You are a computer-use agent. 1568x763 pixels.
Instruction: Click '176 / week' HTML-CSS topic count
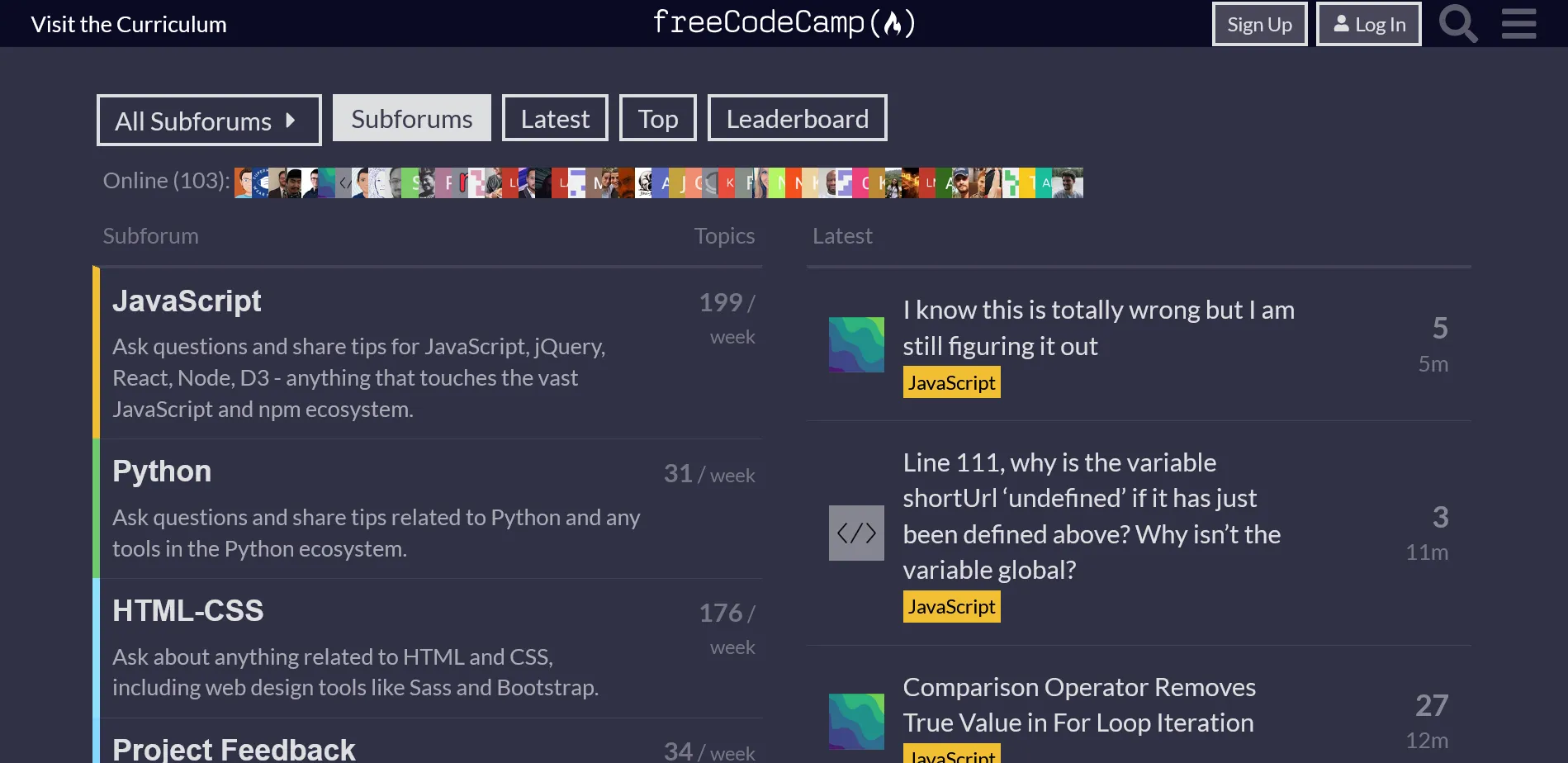click(727, 629)
